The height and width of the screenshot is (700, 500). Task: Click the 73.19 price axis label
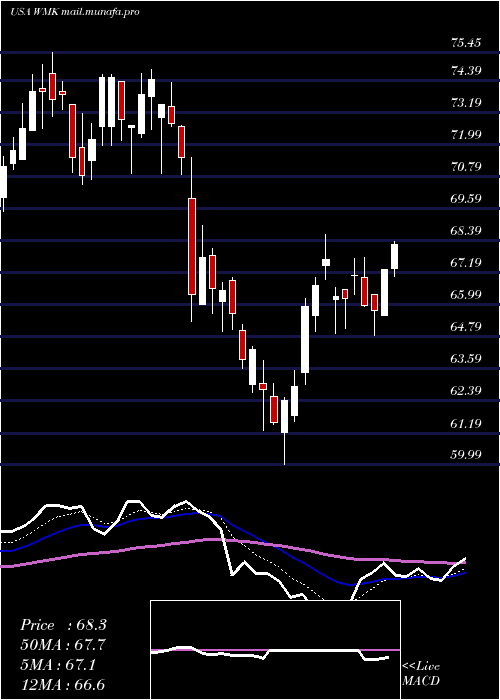coord(466,103)
